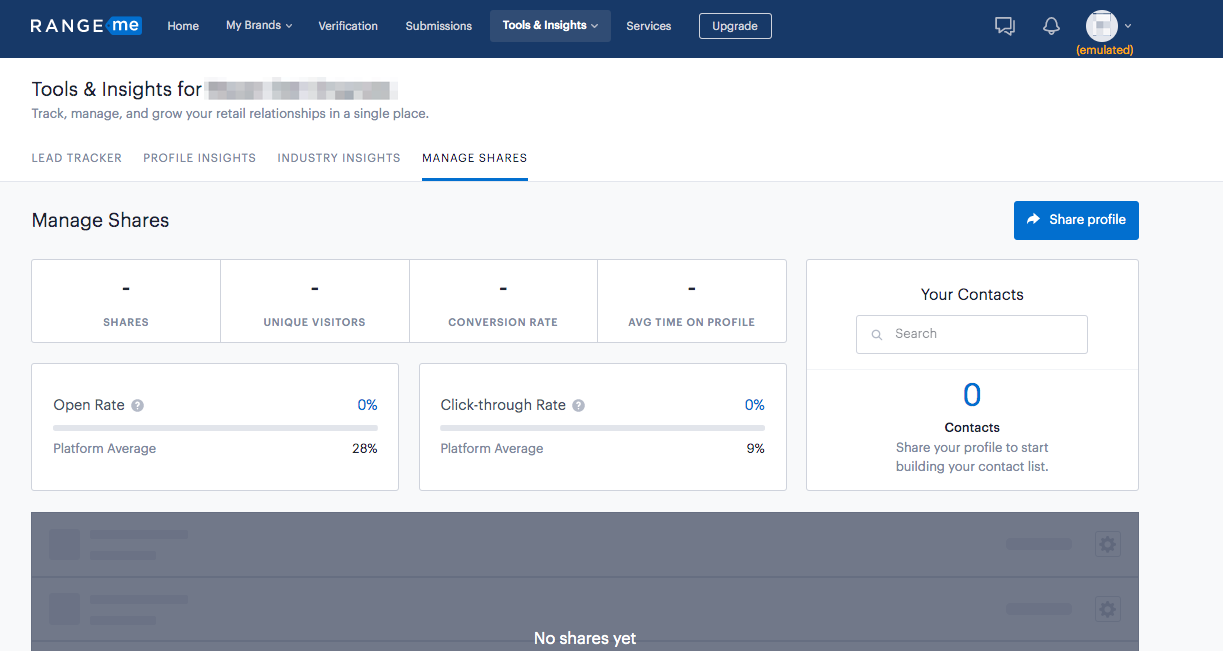
Task: Click the Open Rate help icon
Action: coord(138,406)
